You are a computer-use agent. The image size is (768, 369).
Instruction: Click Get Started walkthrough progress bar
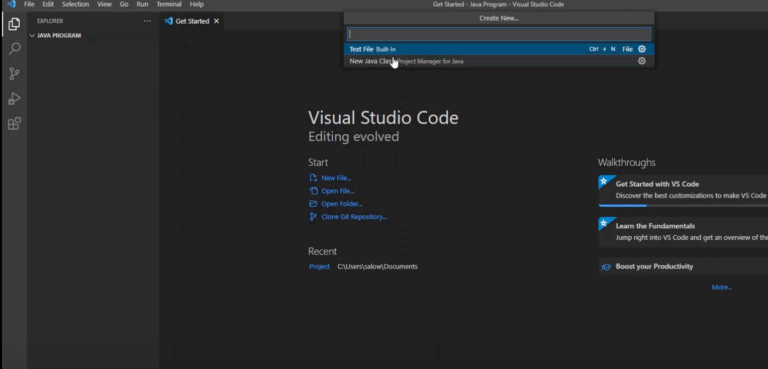[x=683, y=205]
